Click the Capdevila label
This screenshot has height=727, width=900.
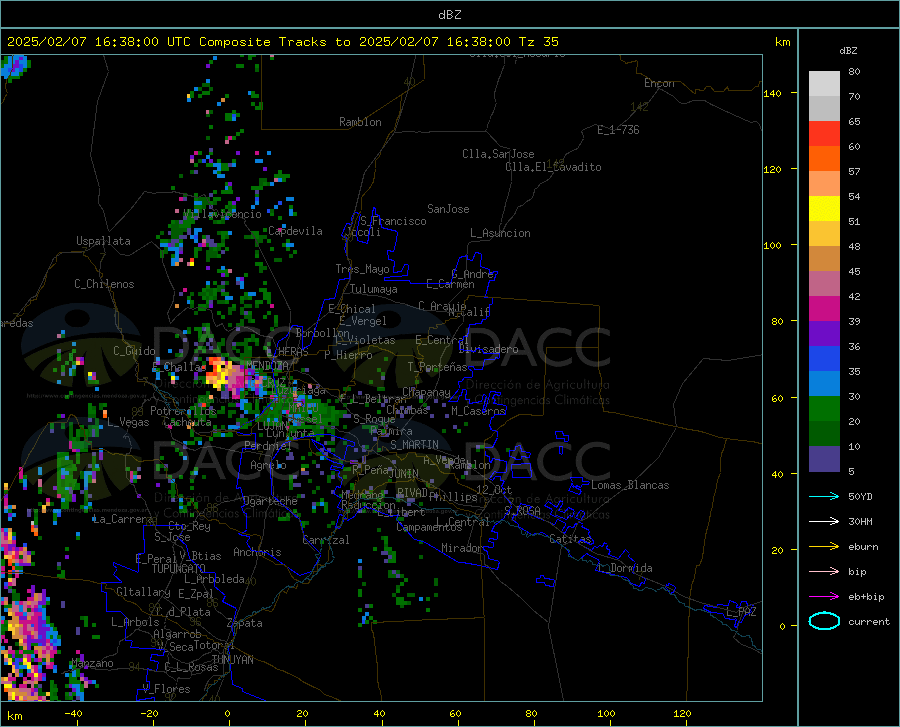point(295,231)
